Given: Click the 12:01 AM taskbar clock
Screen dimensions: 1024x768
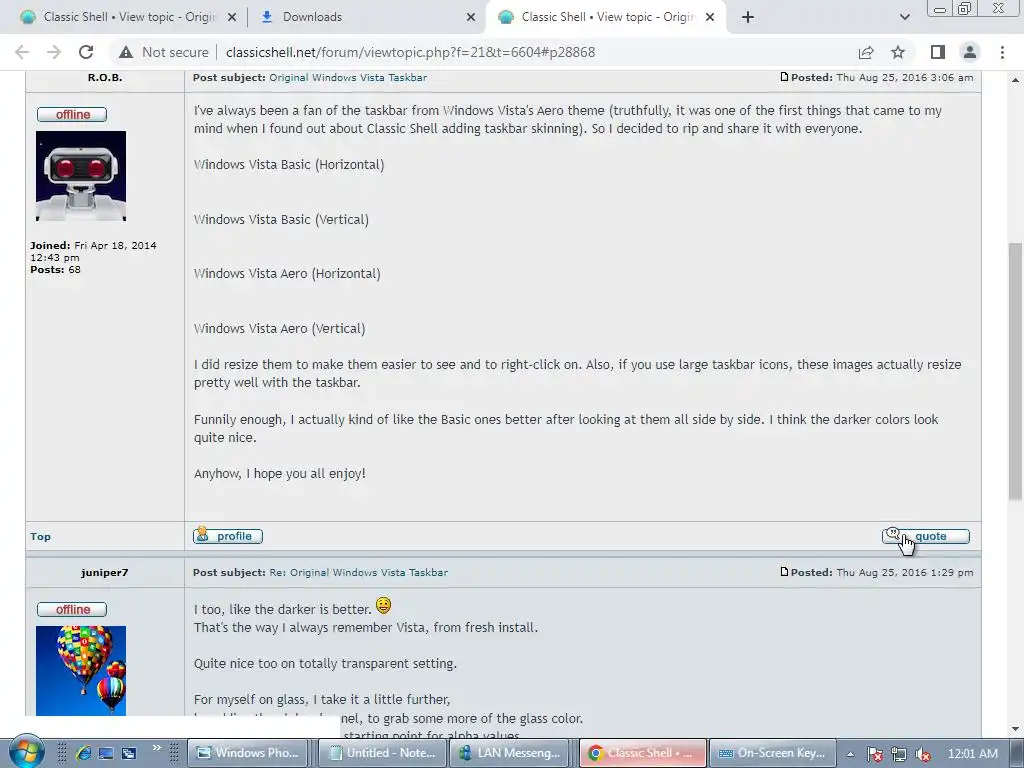Looking at the screenshot, I should coord(972,754).
